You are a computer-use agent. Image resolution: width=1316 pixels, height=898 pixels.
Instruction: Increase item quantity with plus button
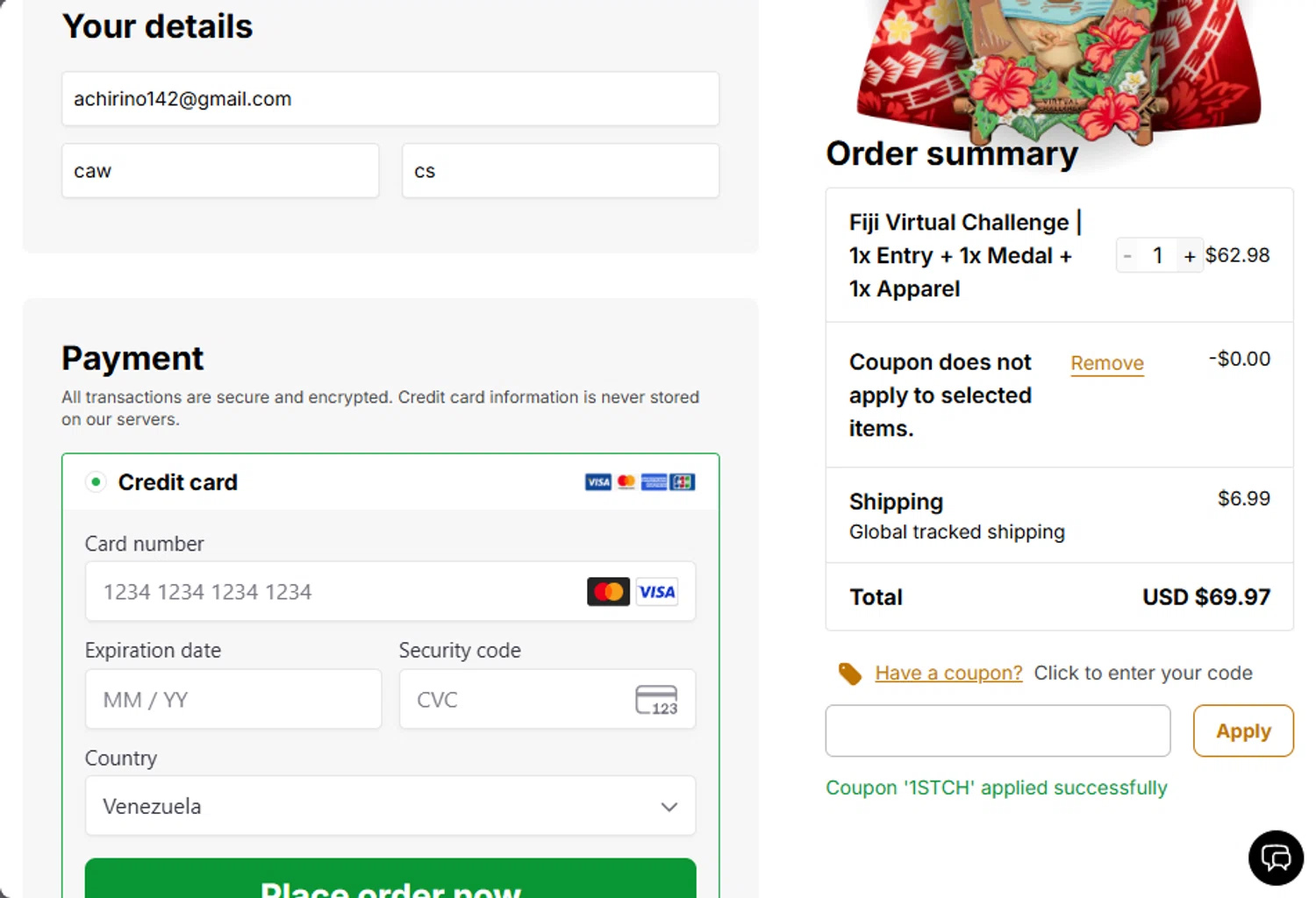click(x=1190, y=256)
